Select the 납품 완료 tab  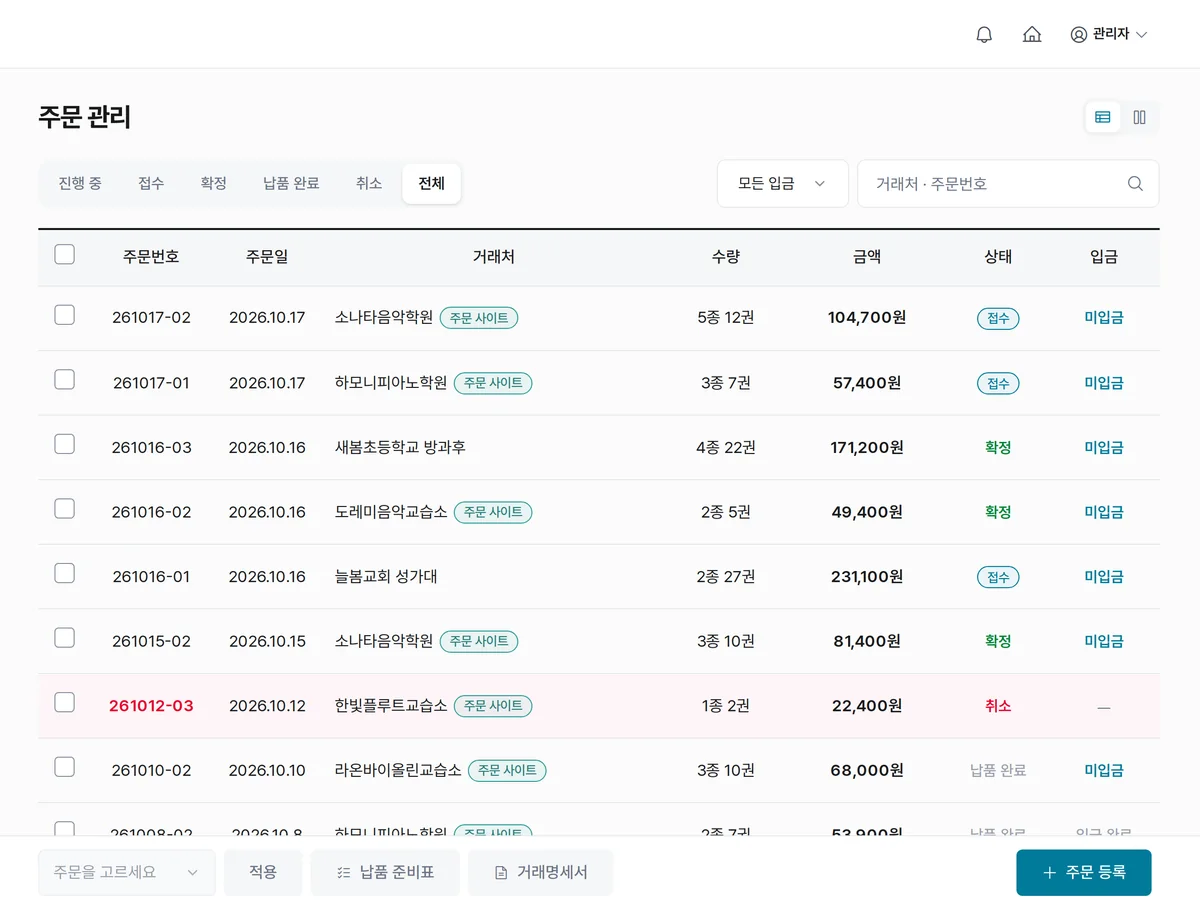291,183
